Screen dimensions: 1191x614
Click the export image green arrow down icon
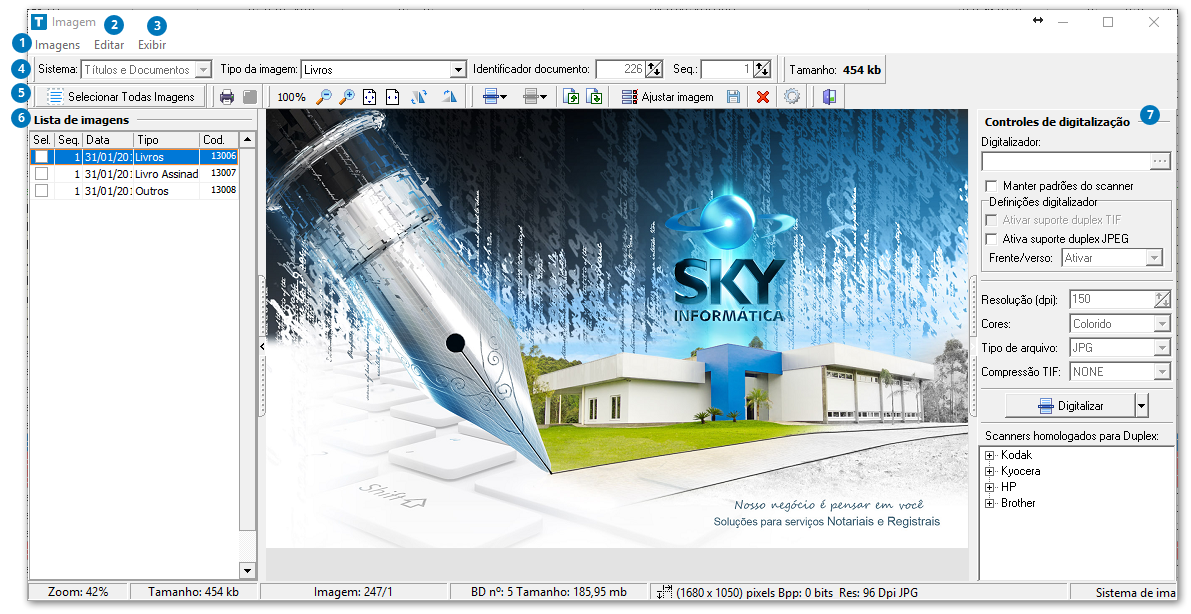click(595, 97)
